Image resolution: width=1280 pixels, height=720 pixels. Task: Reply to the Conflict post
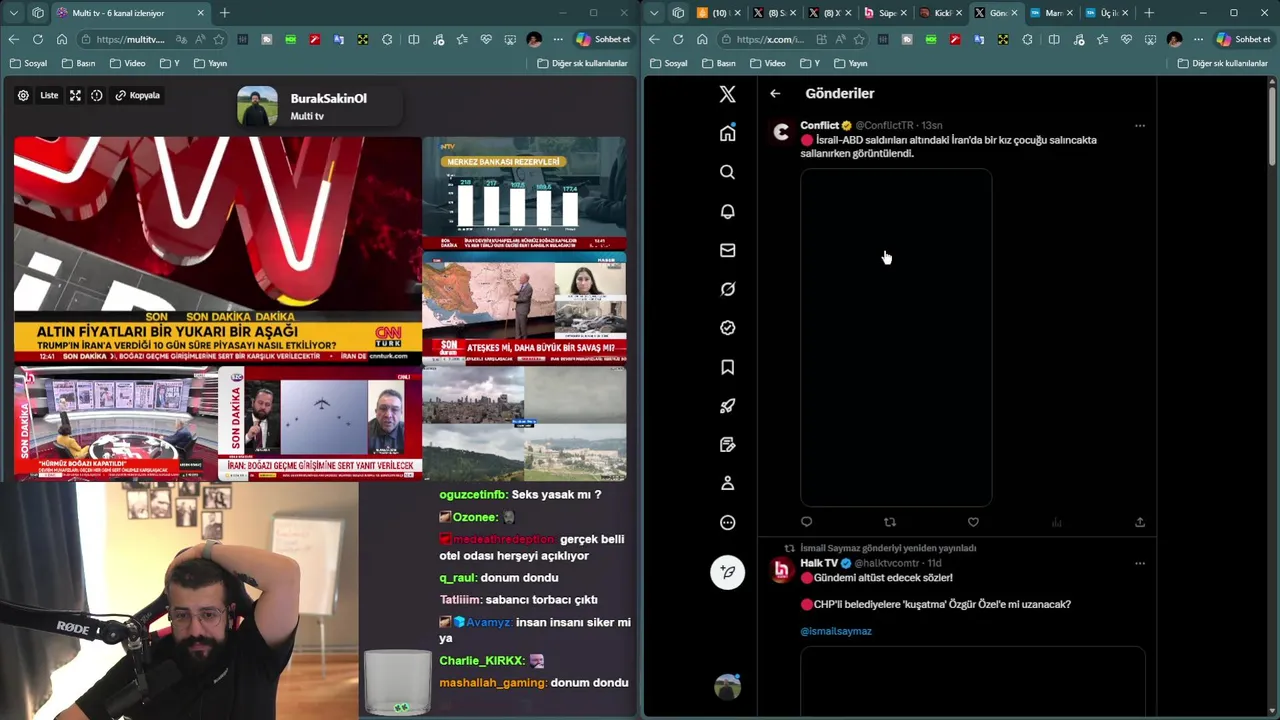[x=807, y=522]
